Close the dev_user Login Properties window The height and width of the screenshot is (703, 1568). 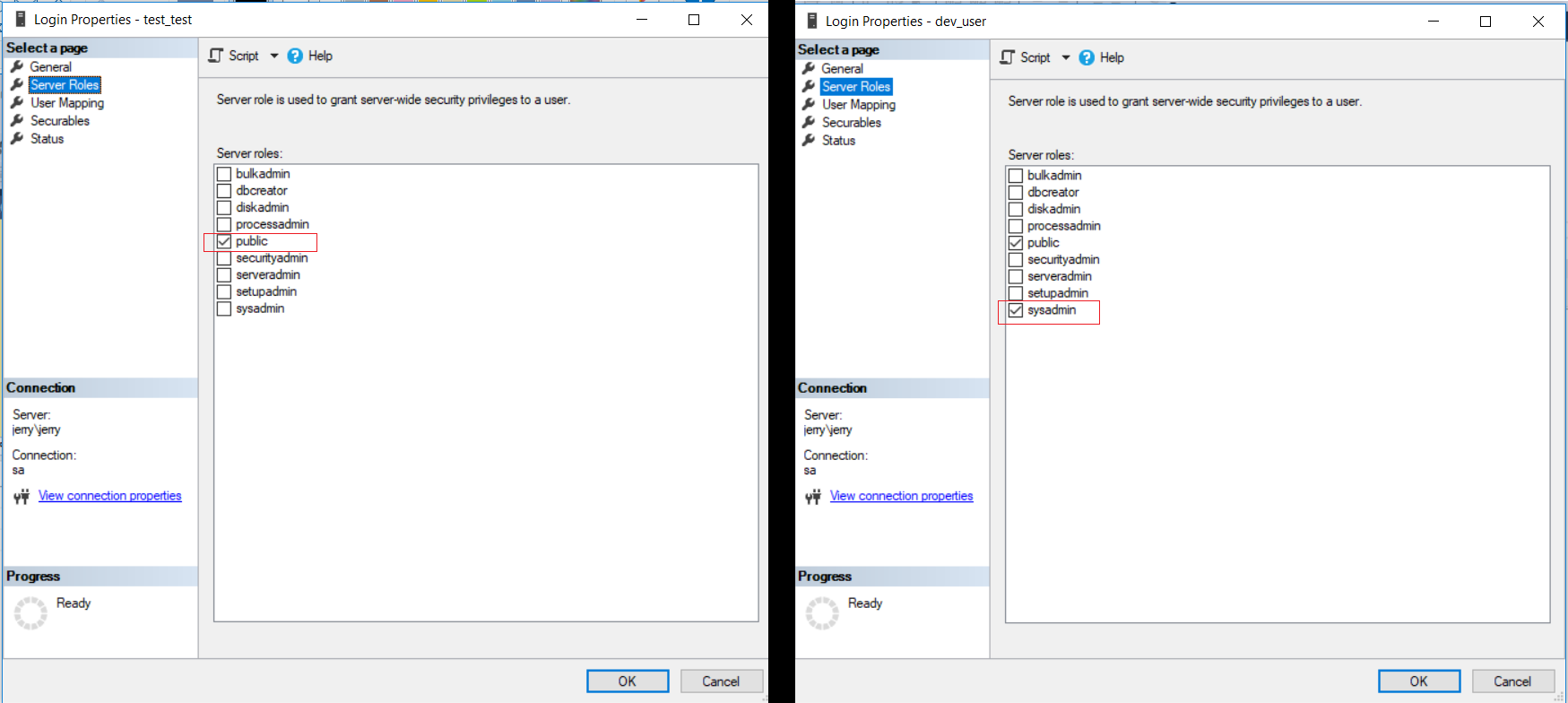coord(1538,22)
